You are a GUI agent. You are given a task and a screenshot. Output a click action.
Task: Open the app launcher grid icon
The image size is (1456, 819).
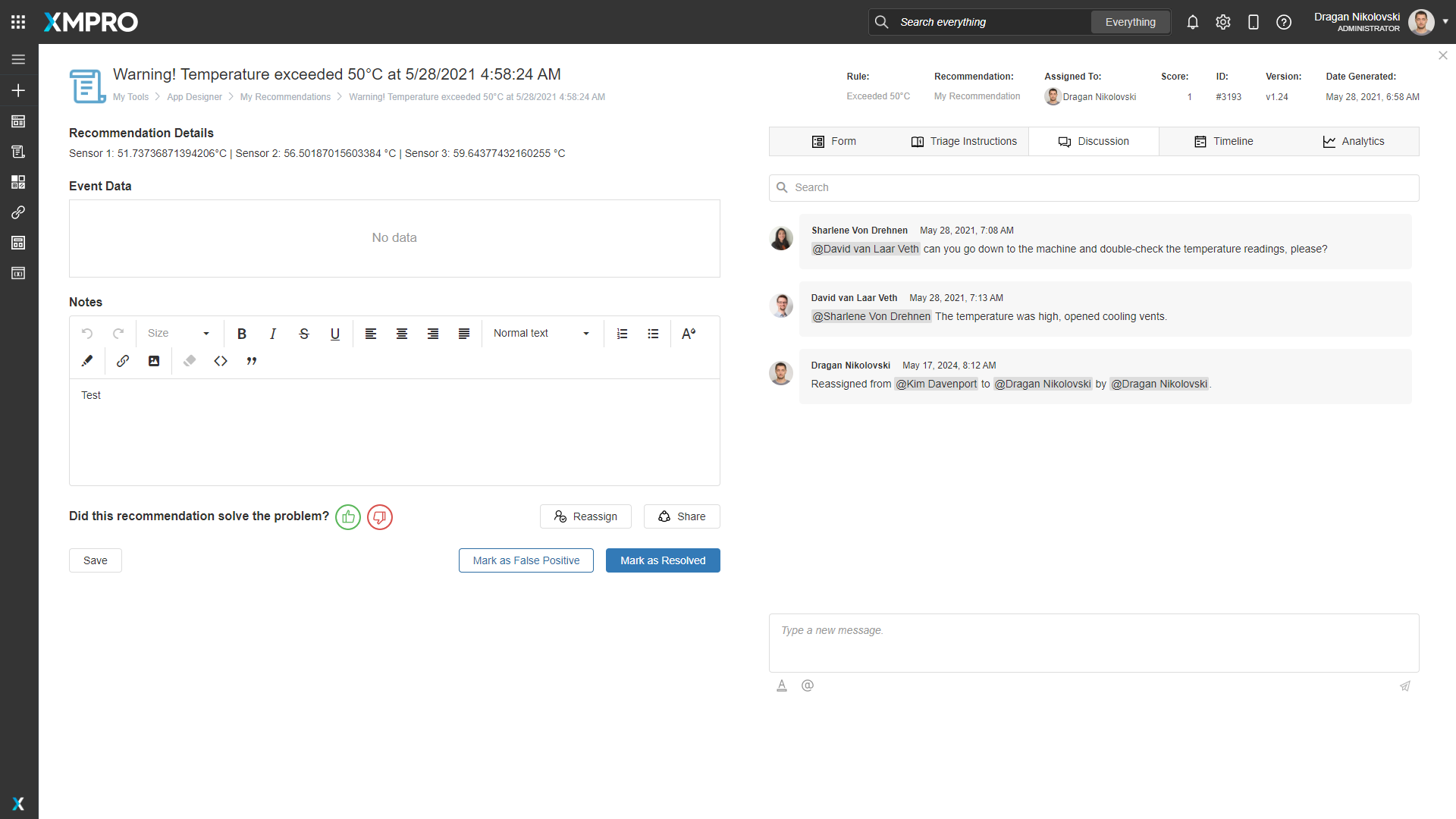[18, 22]
